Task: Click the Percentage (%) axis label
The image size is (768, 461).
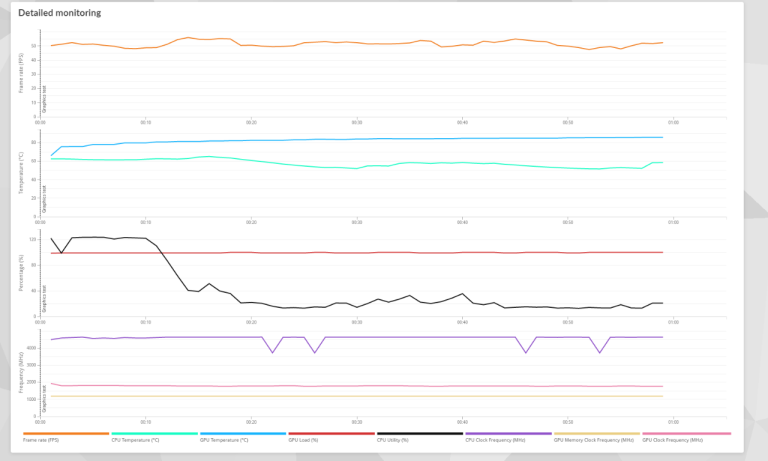Action: (x=20, y=273)
